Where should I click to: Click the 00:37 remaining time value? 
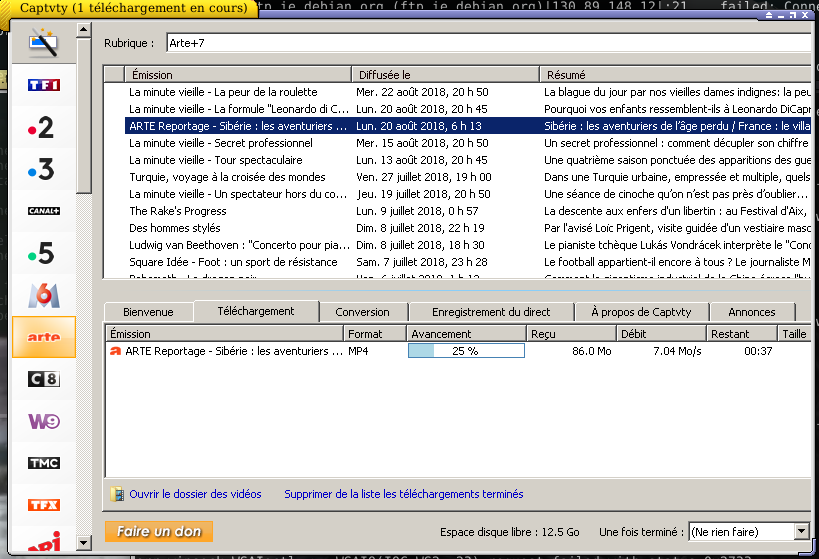758,351
